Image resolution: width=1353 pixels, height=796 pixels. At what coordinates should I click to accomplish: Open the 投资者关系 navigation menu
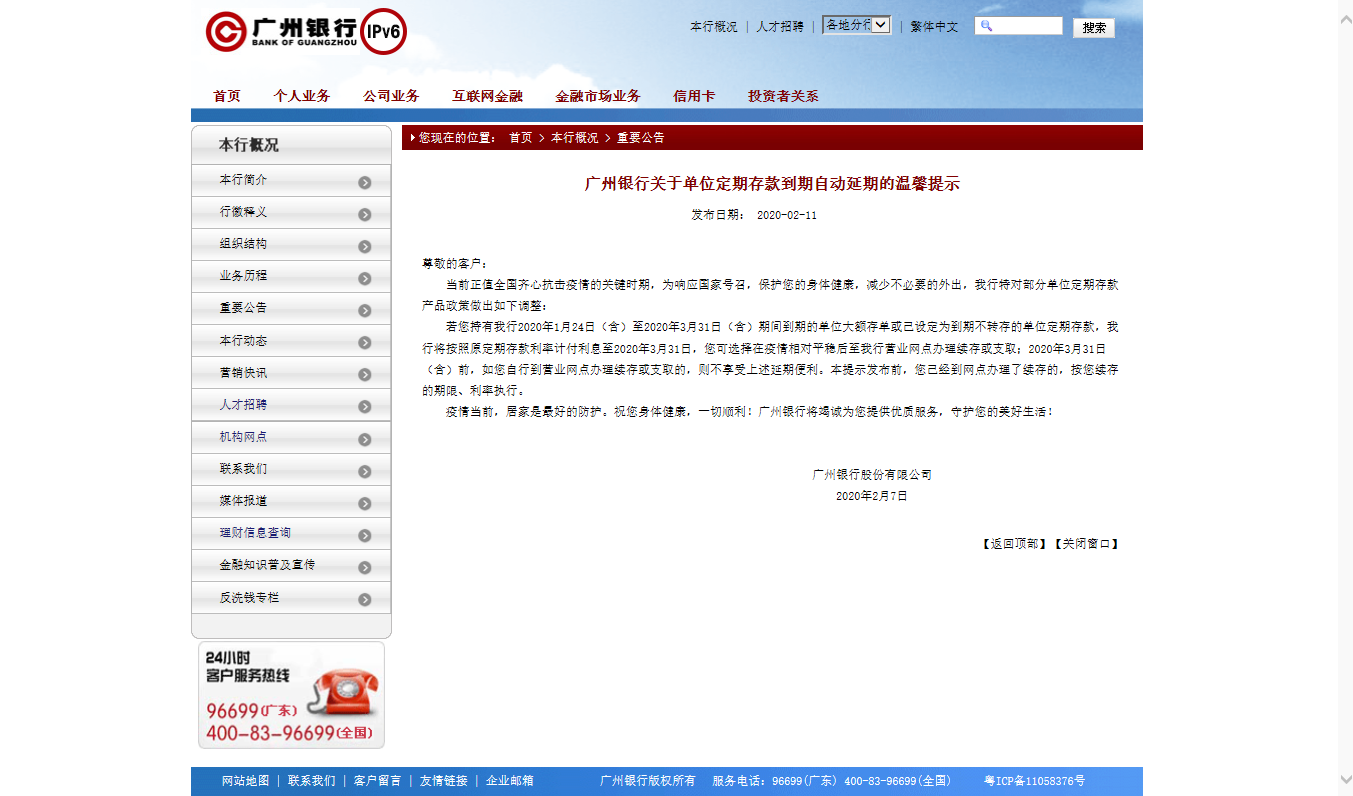point(783,96)
